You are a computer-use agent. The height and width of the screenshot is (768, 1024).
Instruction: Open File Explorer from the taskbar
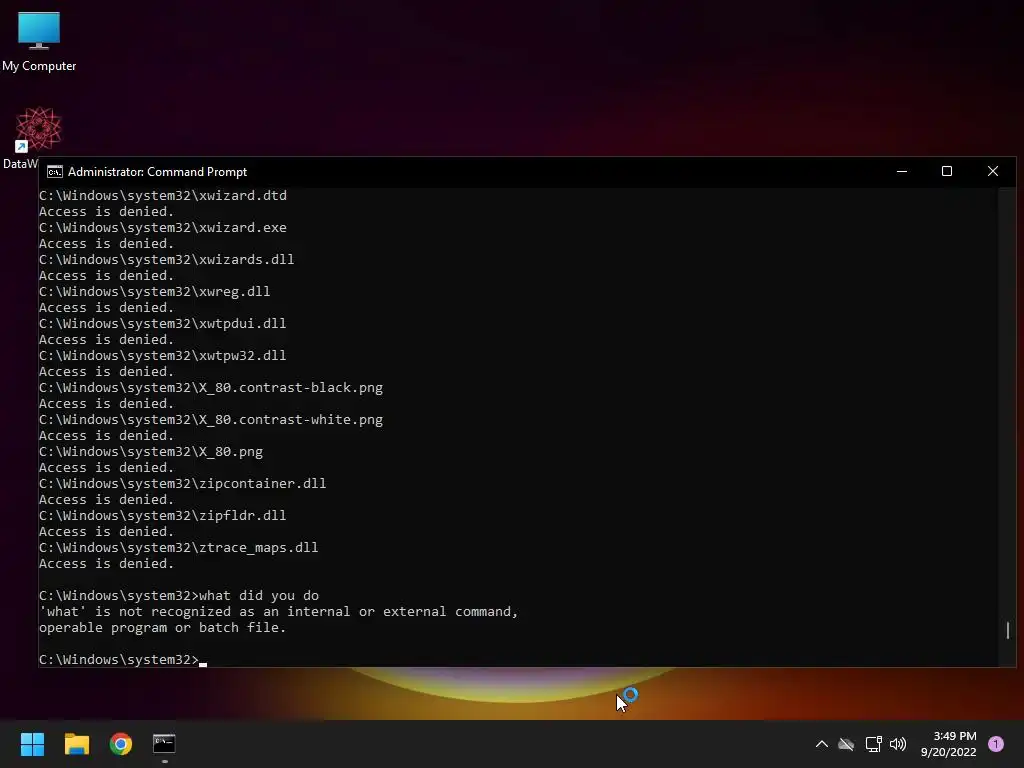click(76, 744)
